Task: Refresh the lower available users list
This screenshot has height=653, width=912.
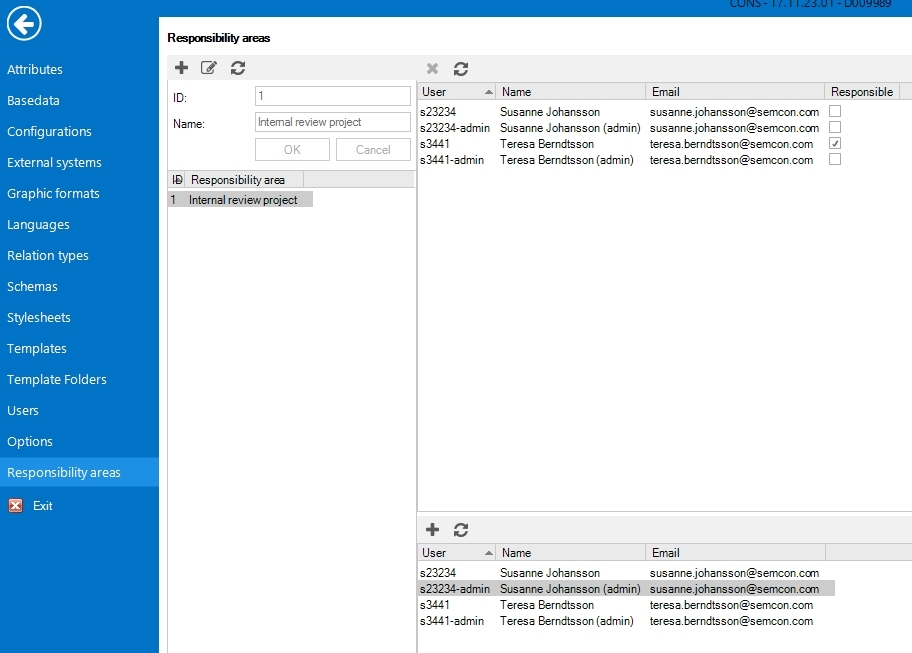Action: coord(461,530)
